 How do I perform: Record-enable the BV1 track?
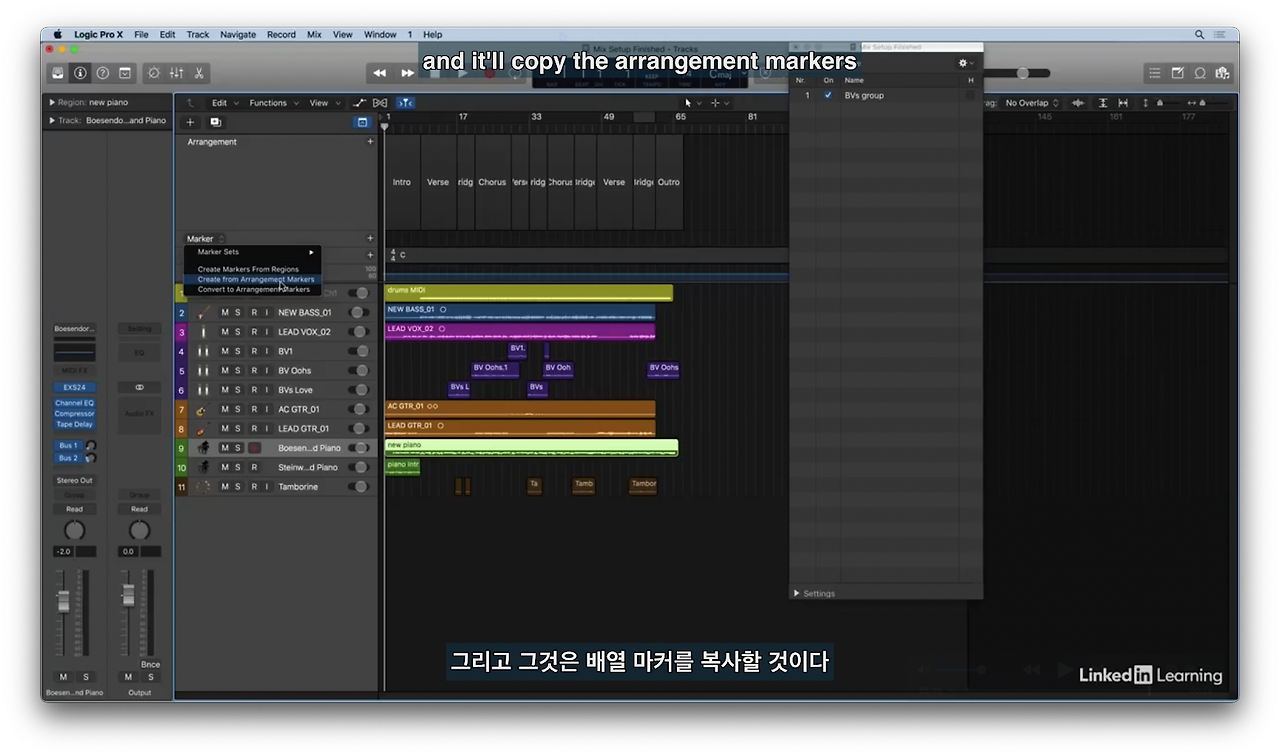click(254, 352)
